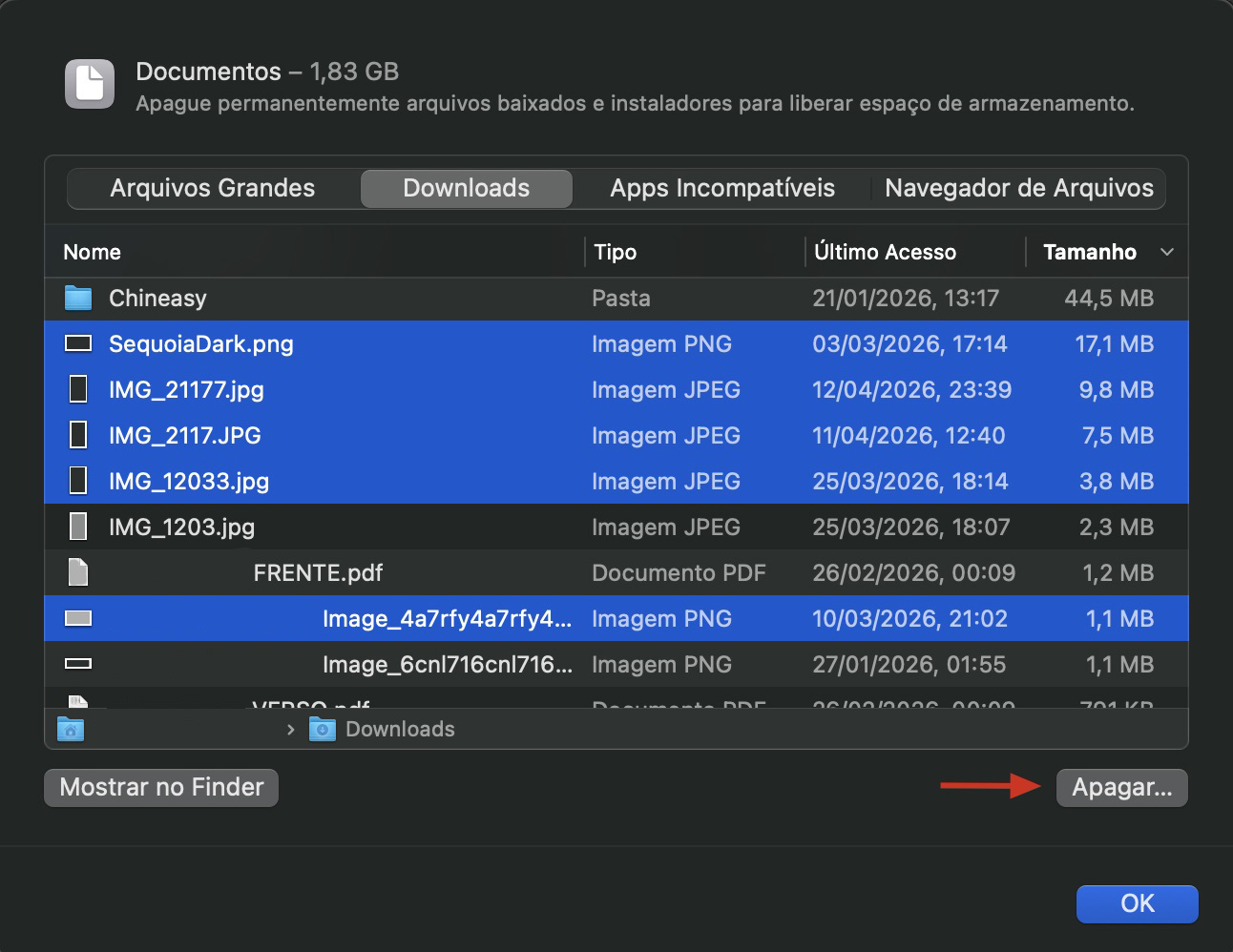1233x952 pixels.
Task: Click the Downloads folder icon in breadcrumb
Action: (322, 729)
